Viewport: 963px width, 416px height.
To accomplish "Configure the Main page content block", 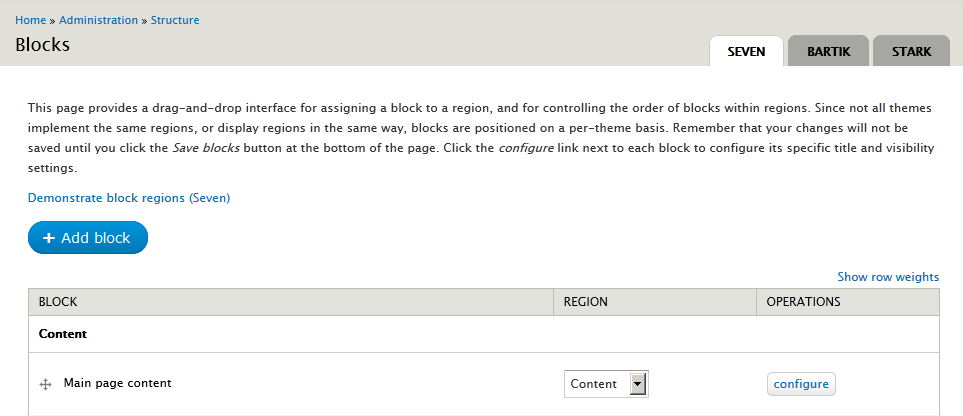I will click(x=801, y=384).
